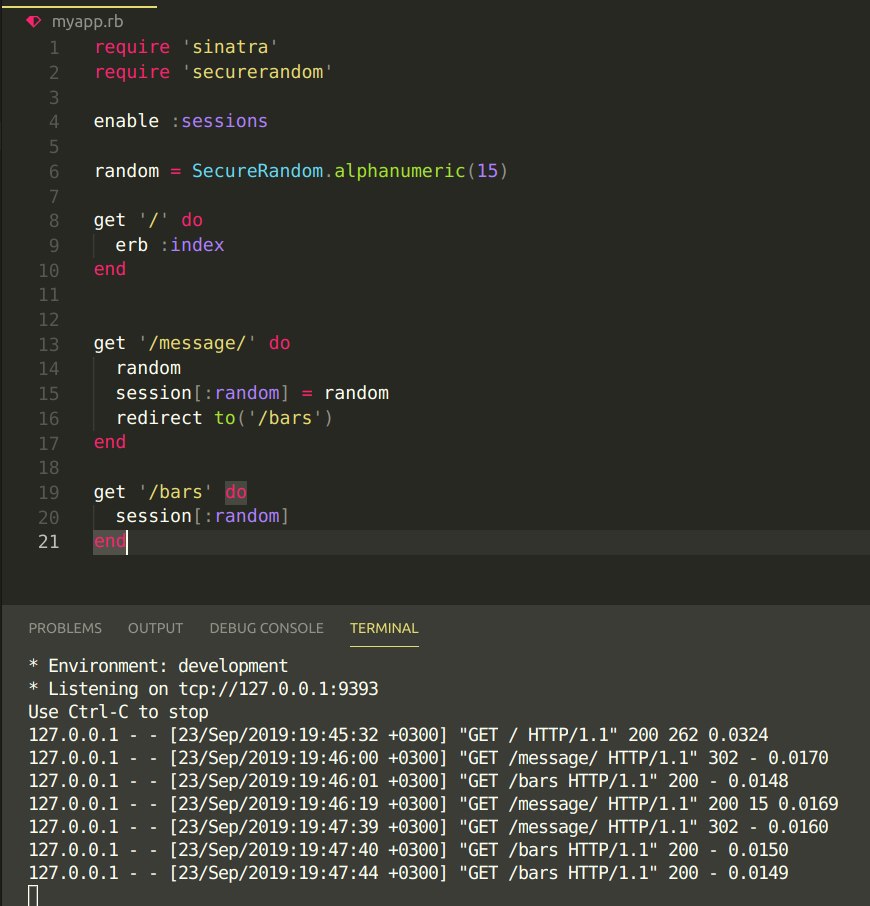Image resolution: width=870 pixels, height=906 pixels.
Task: Click the 19:47:44 GET /bars log line
Action: 408,873
